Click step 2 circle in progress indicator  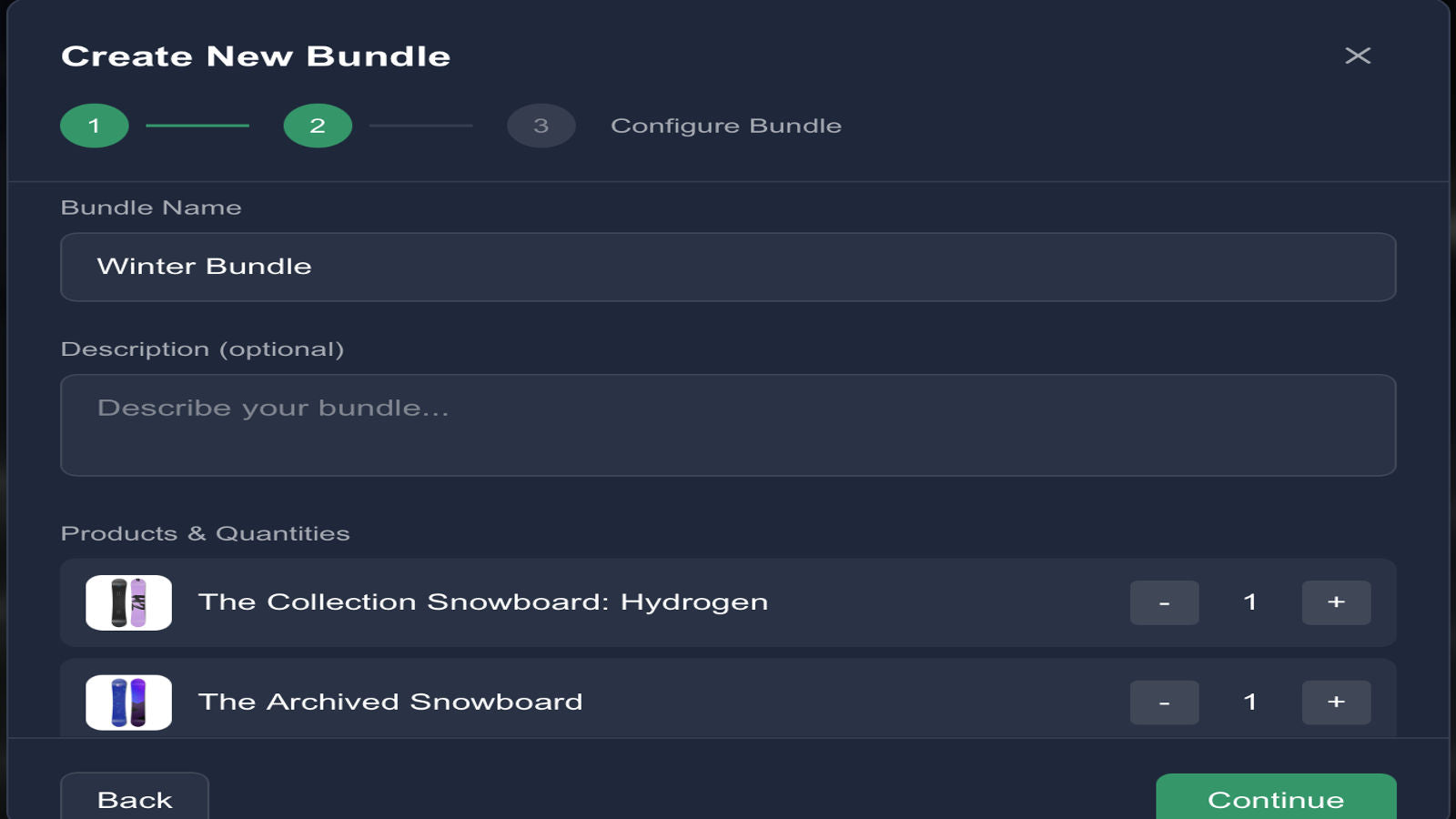click(318, 126)
